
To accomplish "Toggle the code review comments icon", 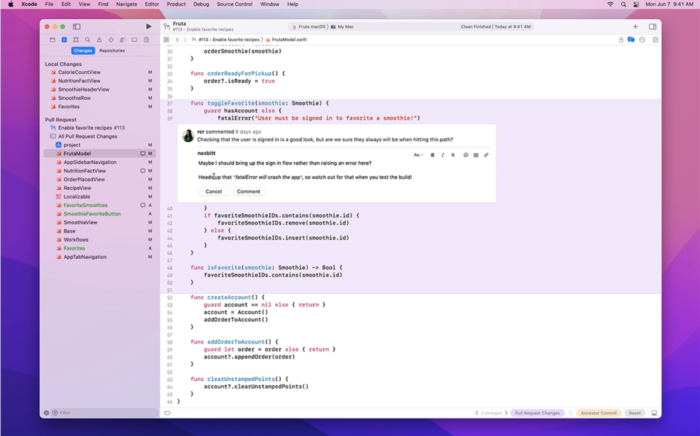I will click(631, 39).
